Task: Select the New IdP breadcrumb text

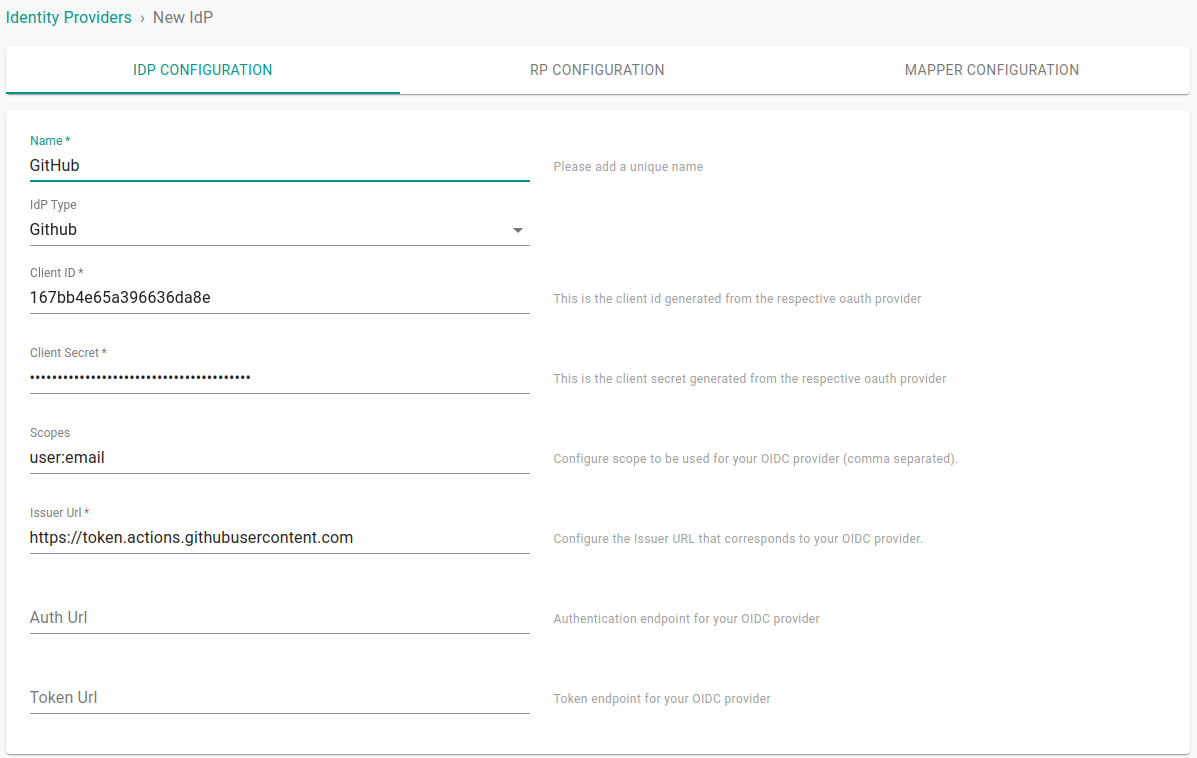Action: (x=182, y=18)
